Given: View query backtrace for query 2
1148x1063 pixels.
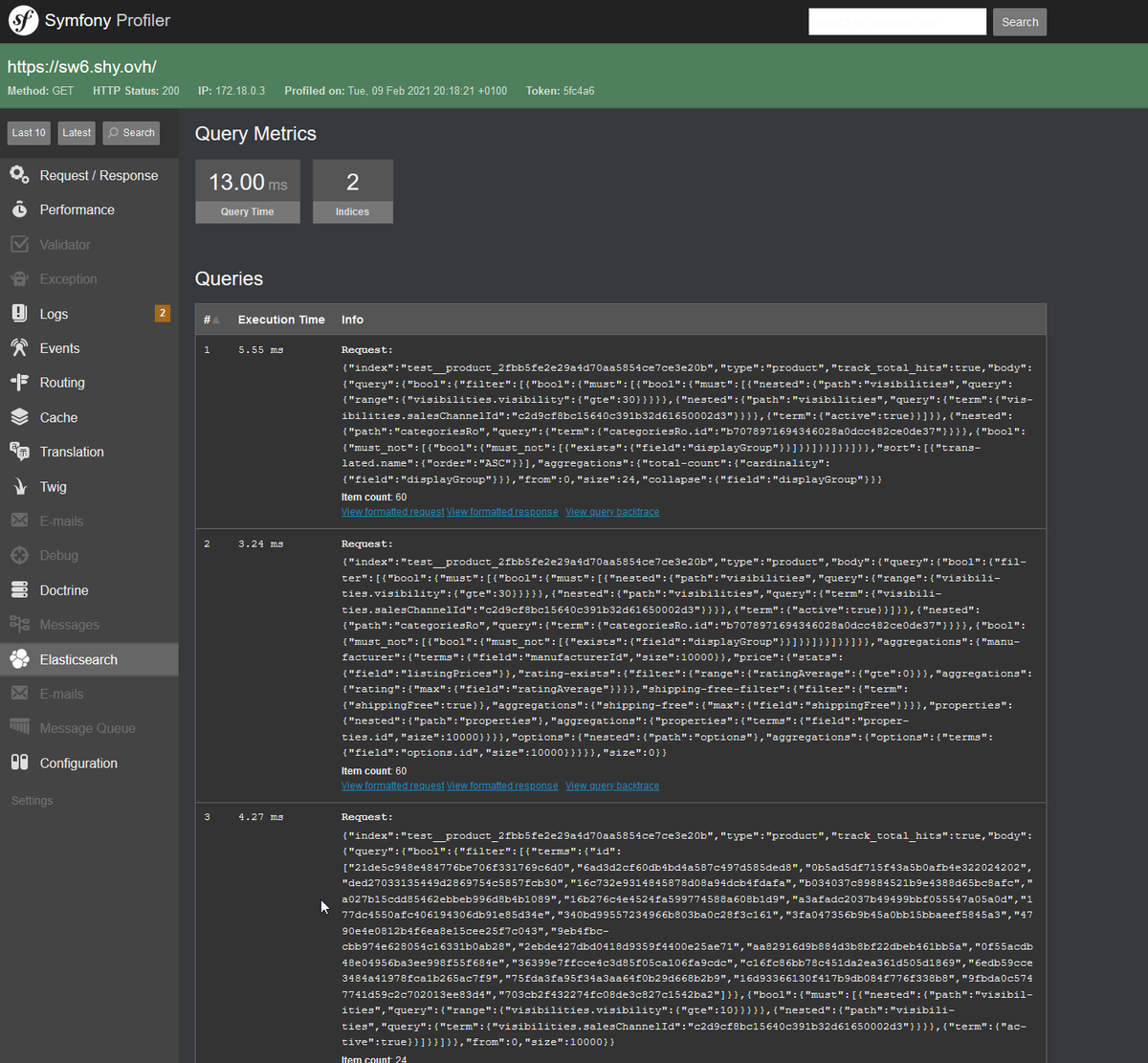Looking at the screenshot, I should [x=612, y=786].
